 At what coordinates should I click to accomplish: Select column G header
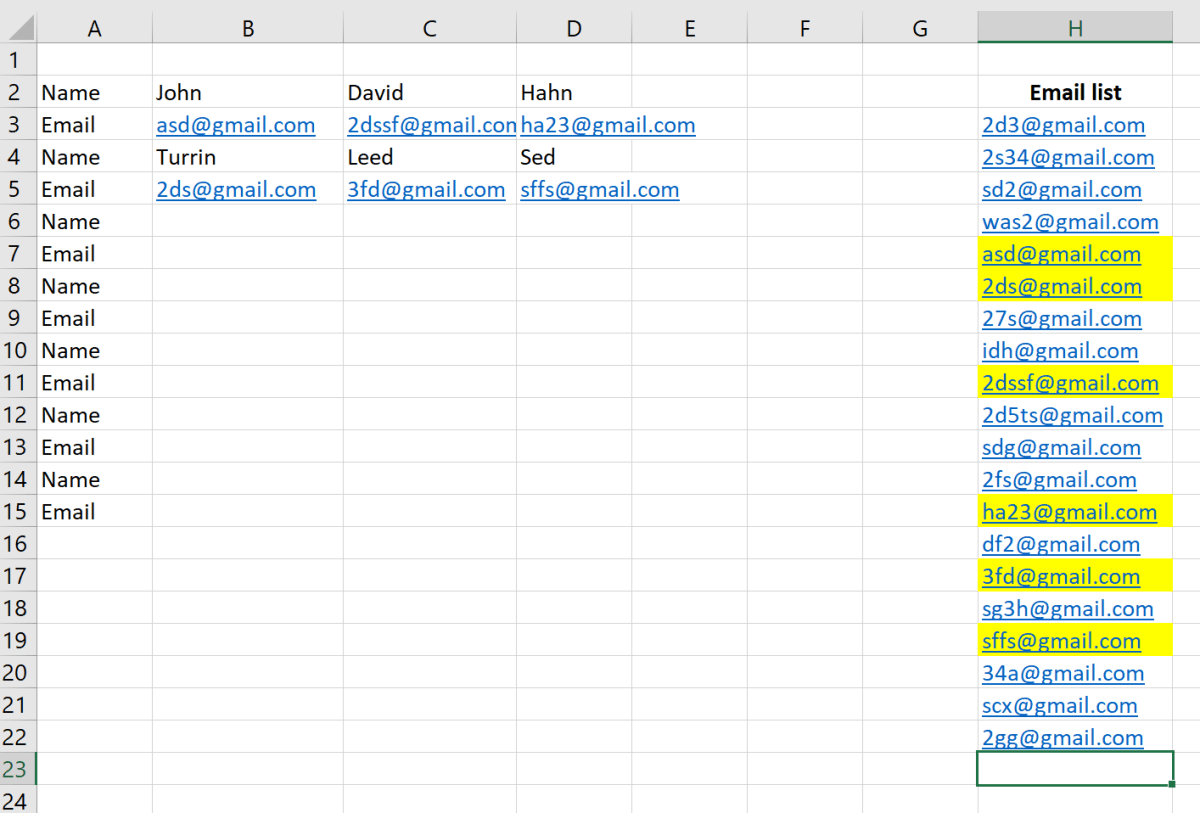point(920,28)
